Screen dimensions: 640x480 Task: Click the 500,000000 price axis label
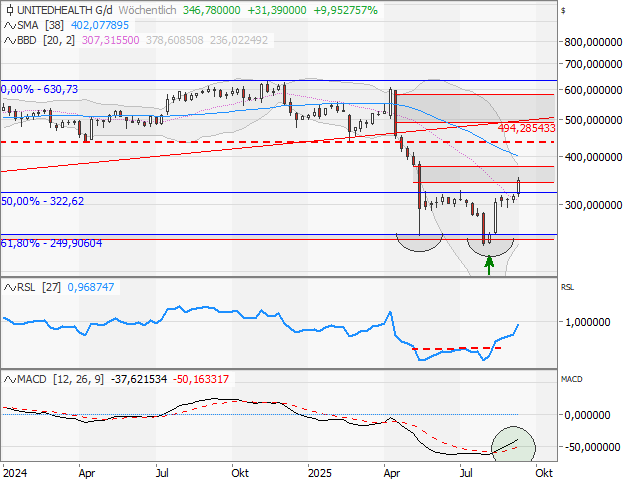coord(593,121)
